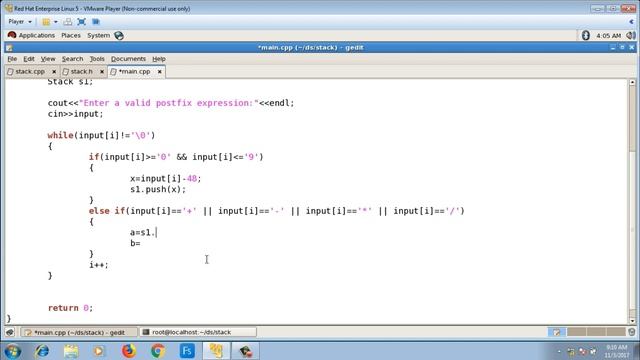
Task: Open the System menu
Action: 98,36
